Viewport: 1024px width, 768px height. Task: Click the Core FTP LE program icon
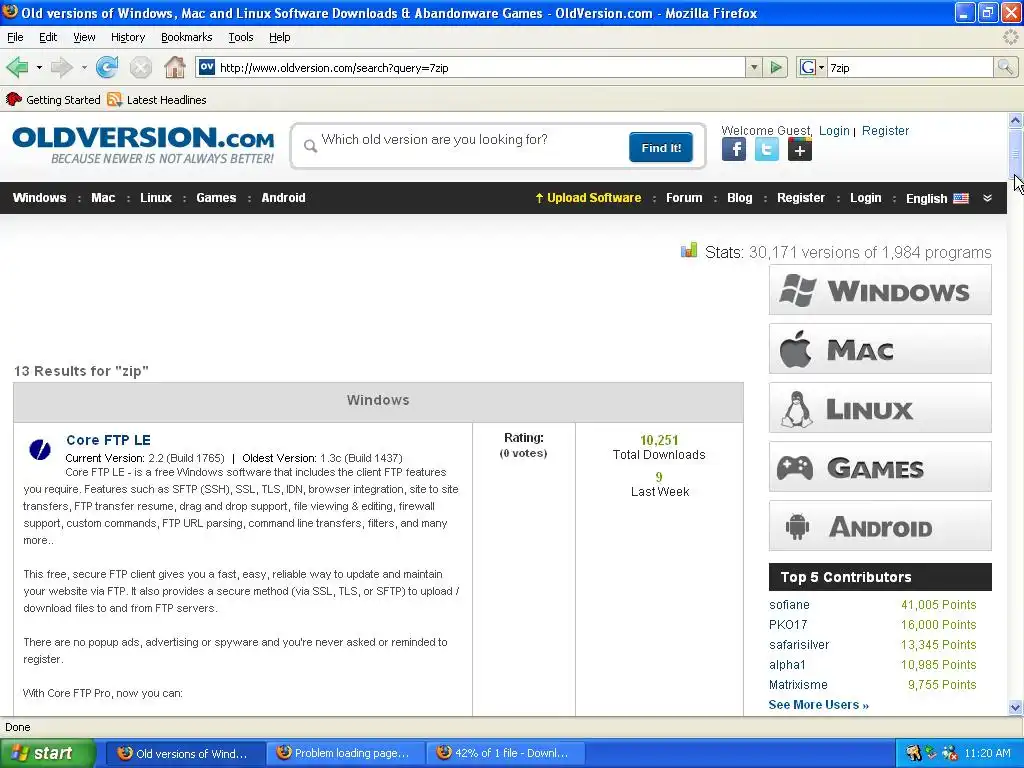tap(40, 449)
